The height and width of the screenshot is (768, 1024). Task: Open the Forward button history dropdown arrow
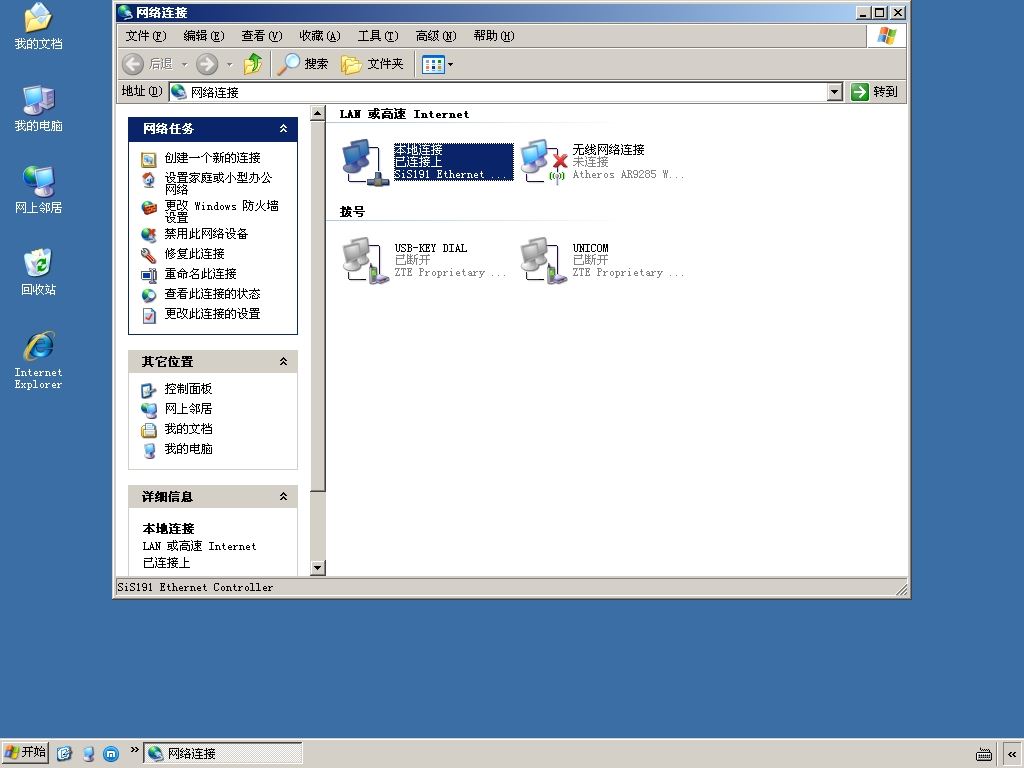click(229, 64)
